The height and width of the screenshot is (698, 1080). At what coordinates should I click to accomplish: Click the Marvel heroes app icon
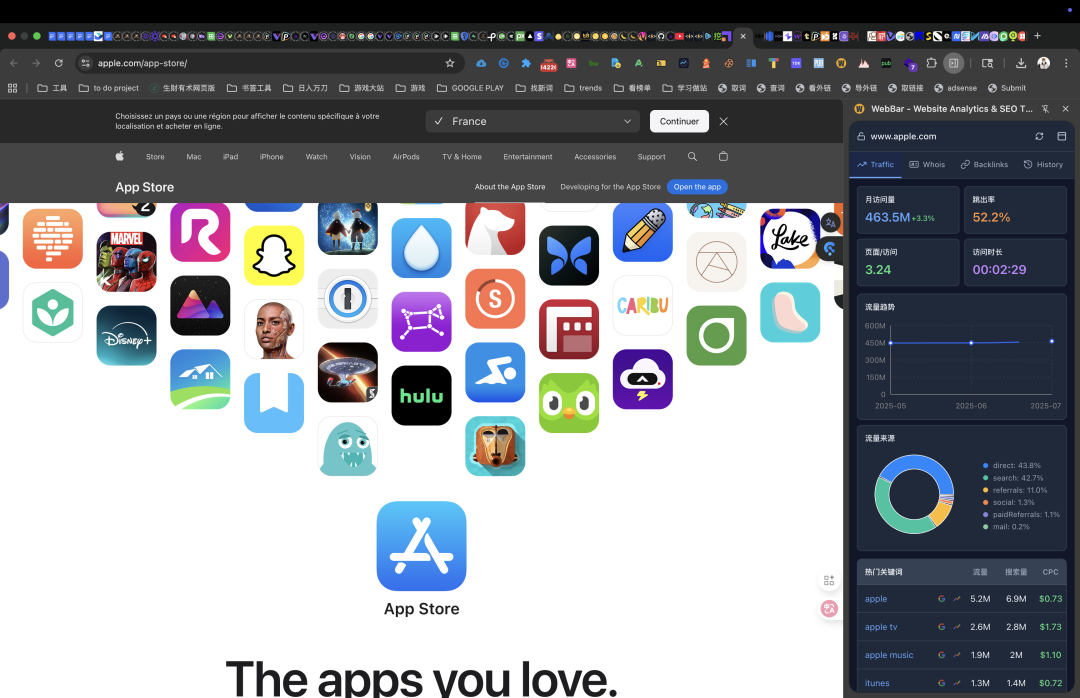pos(127,262)
